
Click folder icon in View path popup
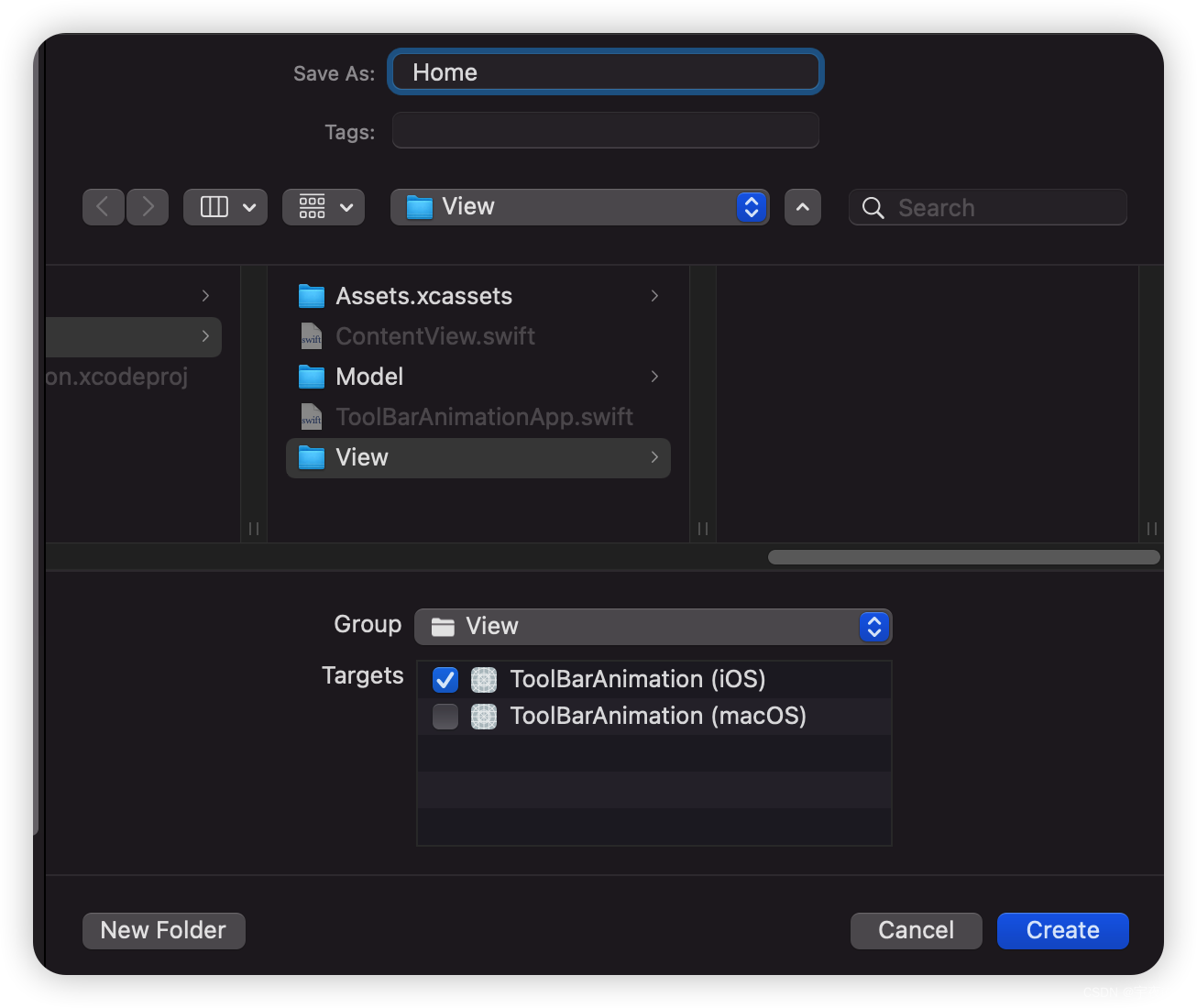click(x=420, y=207)
